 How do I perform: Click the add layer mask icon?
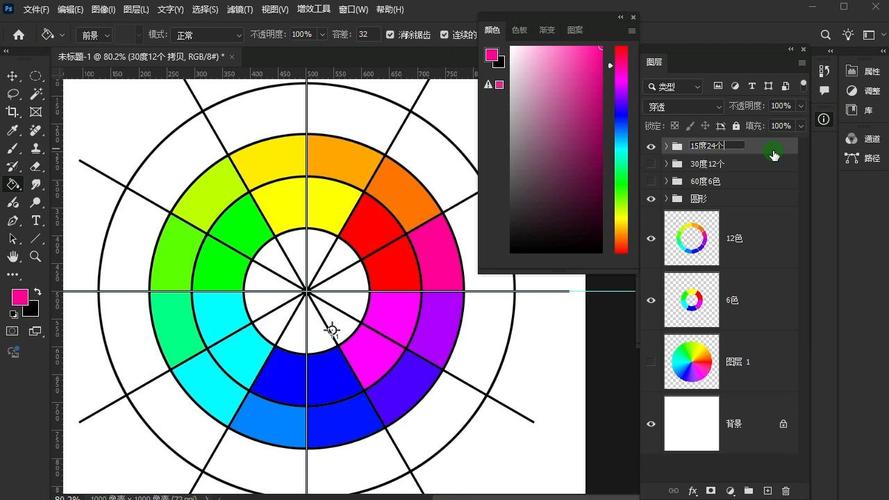click(710, 491)
